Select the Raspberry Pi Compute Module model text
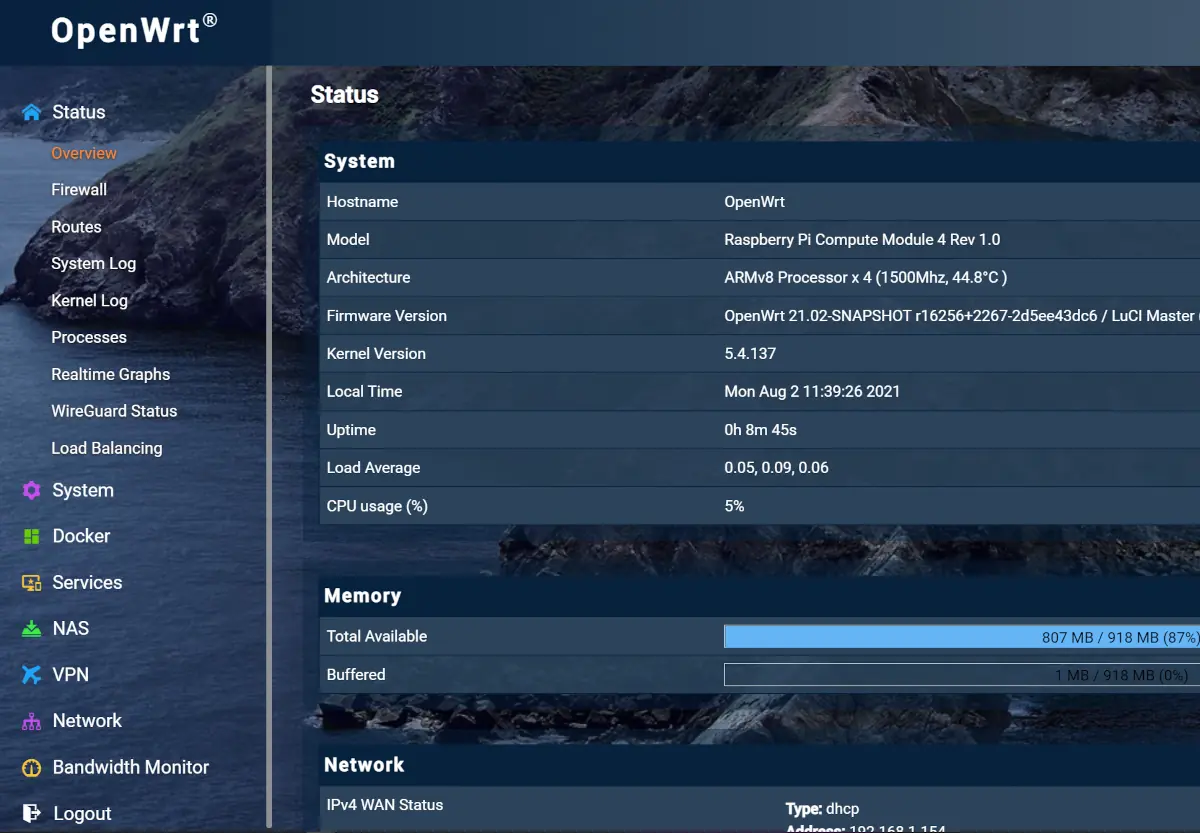Viewport: 1200px width, 833px height. [862, 240]
